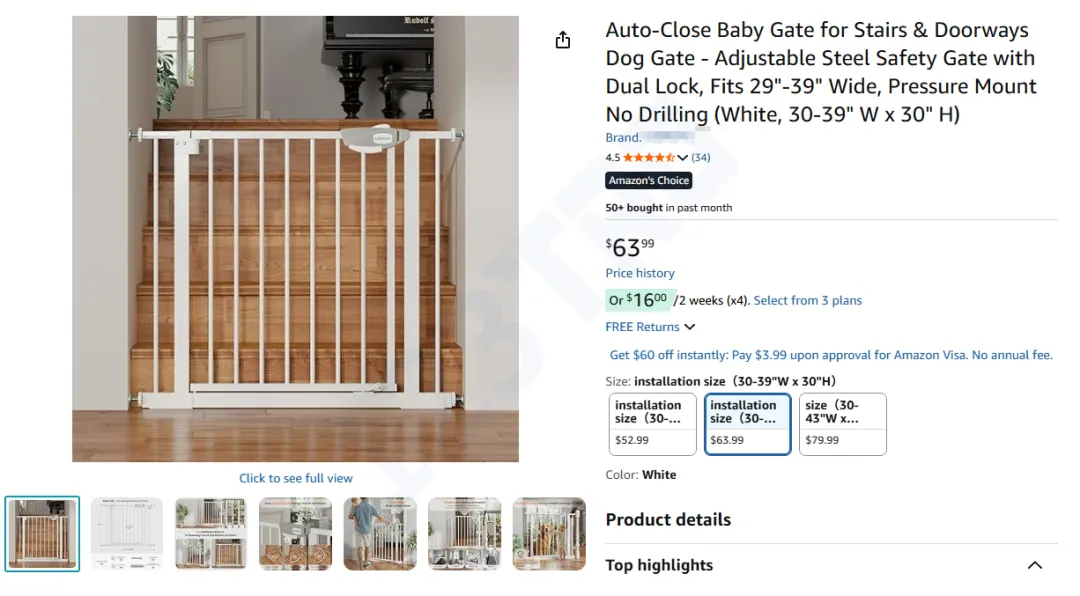Click the main baby gate product image
The height and width of the screenshot is (596, 1080).
tap(296, 238)
